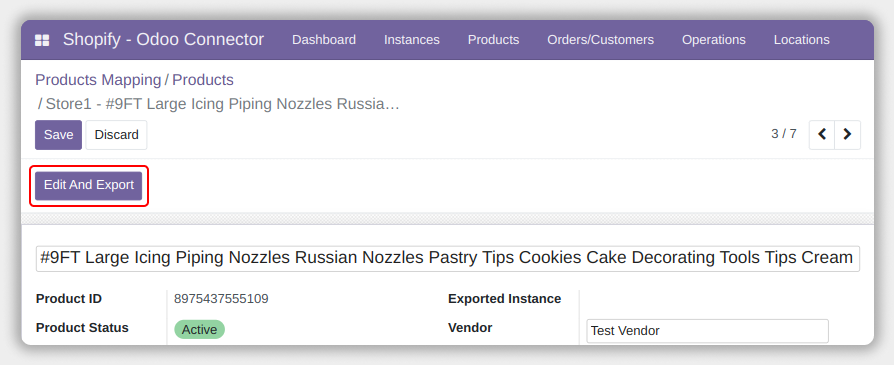Click the Exported Instance label
894x365 pixels.
click(505, 299)
